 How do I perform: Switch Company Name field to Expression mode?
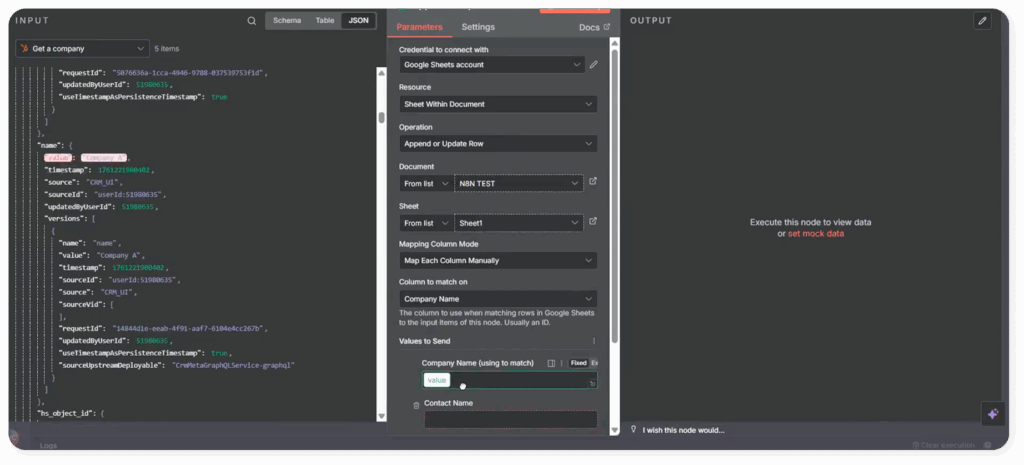(x=594, y=363)
